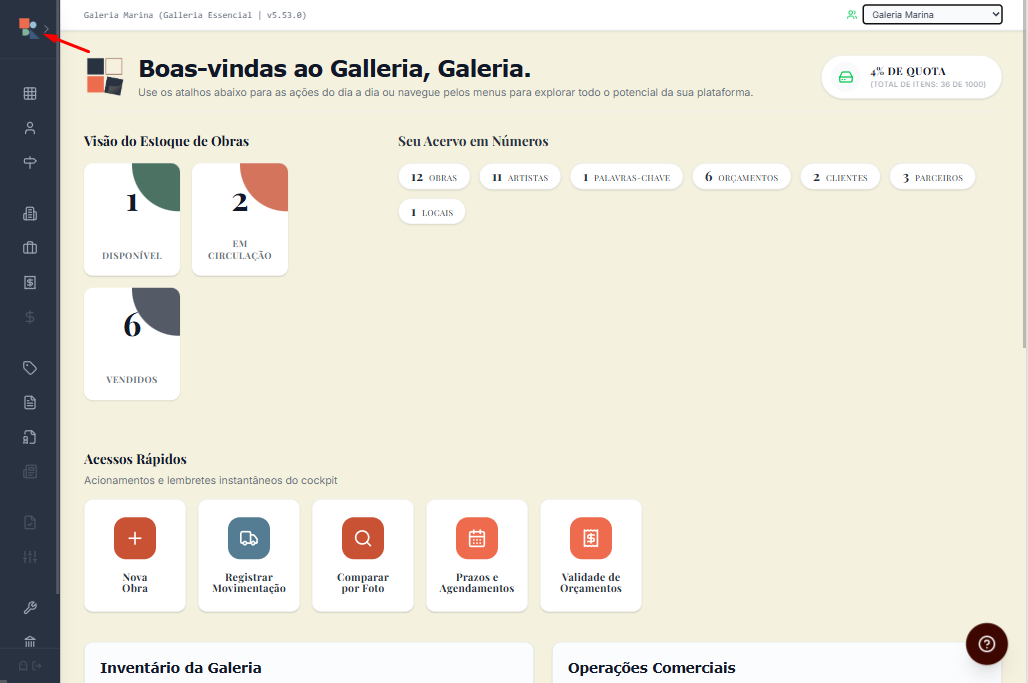Click the Nova Obra plus icon

click(x=135, y=538)
